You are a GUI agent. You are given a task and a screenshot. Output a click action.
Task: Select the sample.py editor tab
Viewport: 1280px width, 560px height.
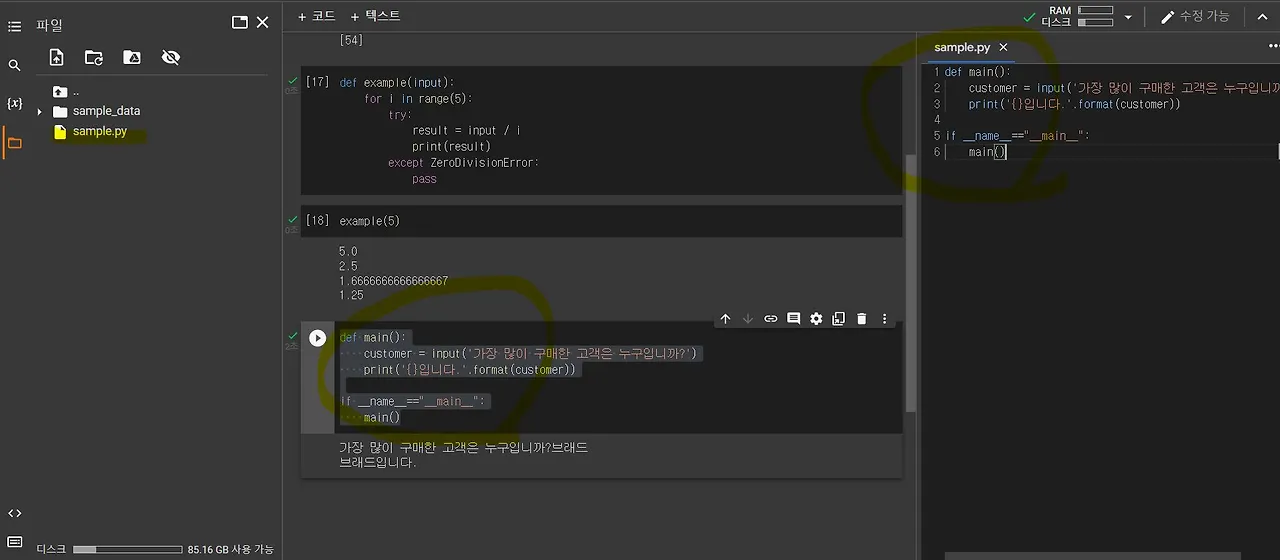962,47
